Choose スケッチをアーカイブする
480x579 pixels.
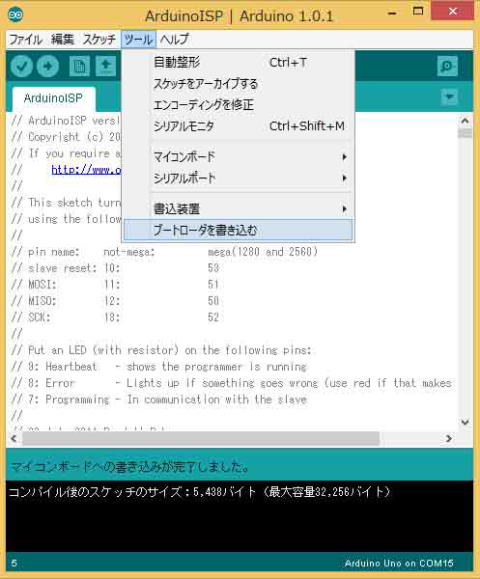(238, 84)
